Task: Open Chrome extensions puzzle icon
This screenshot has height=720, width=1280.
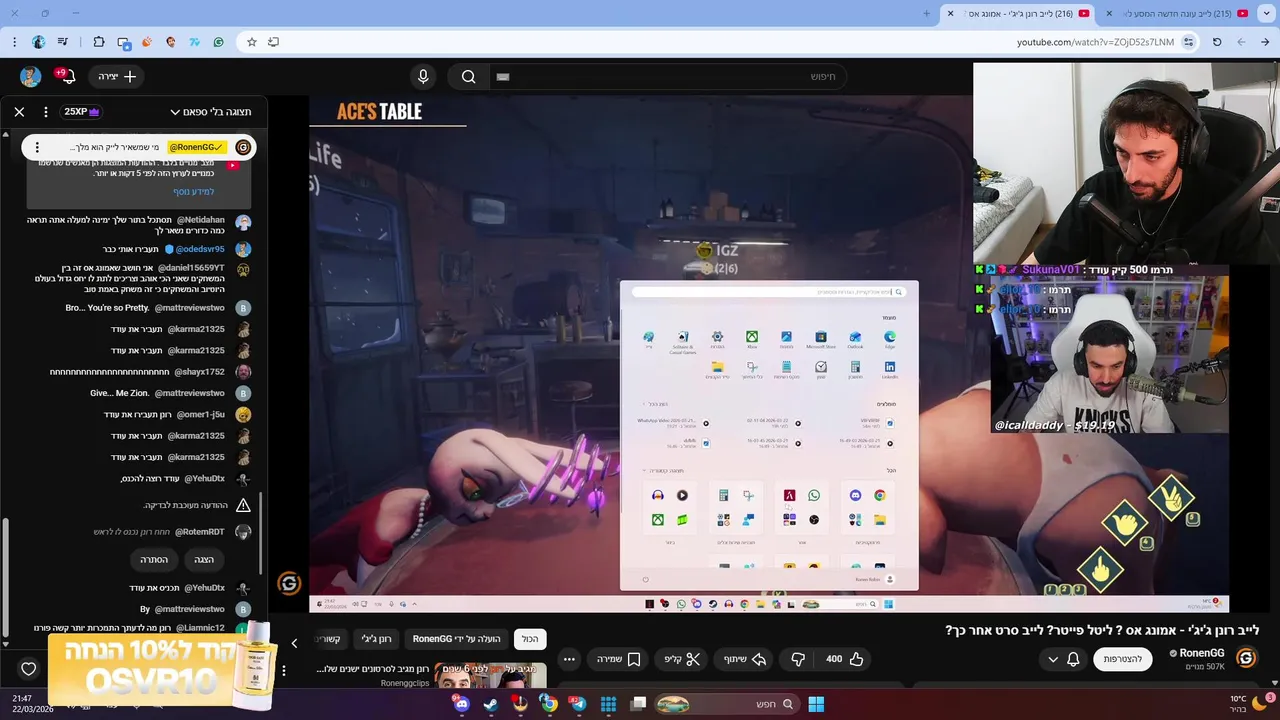Action: click(98, 42)
